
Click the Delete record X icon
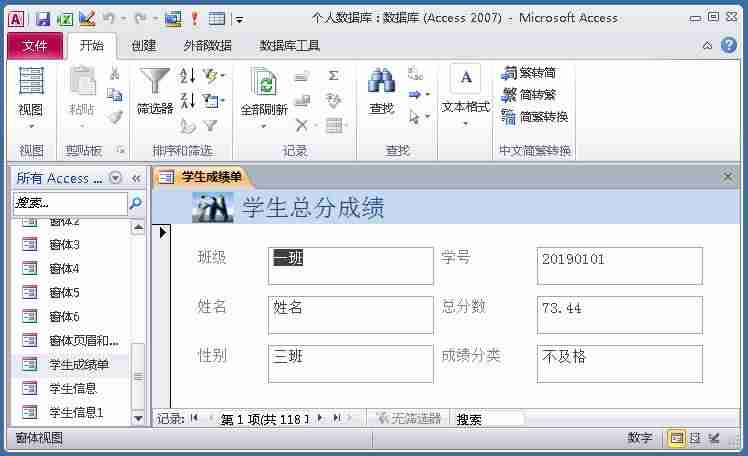pyautogui.click(x=301, y=125)
